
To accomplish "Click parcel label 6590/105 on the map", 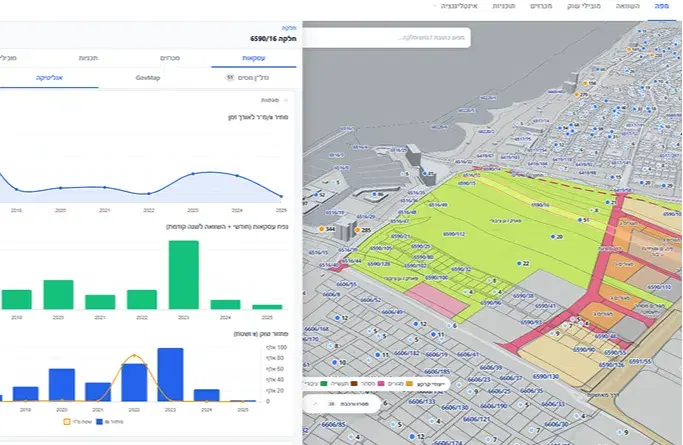I will [x=381, y=249].
